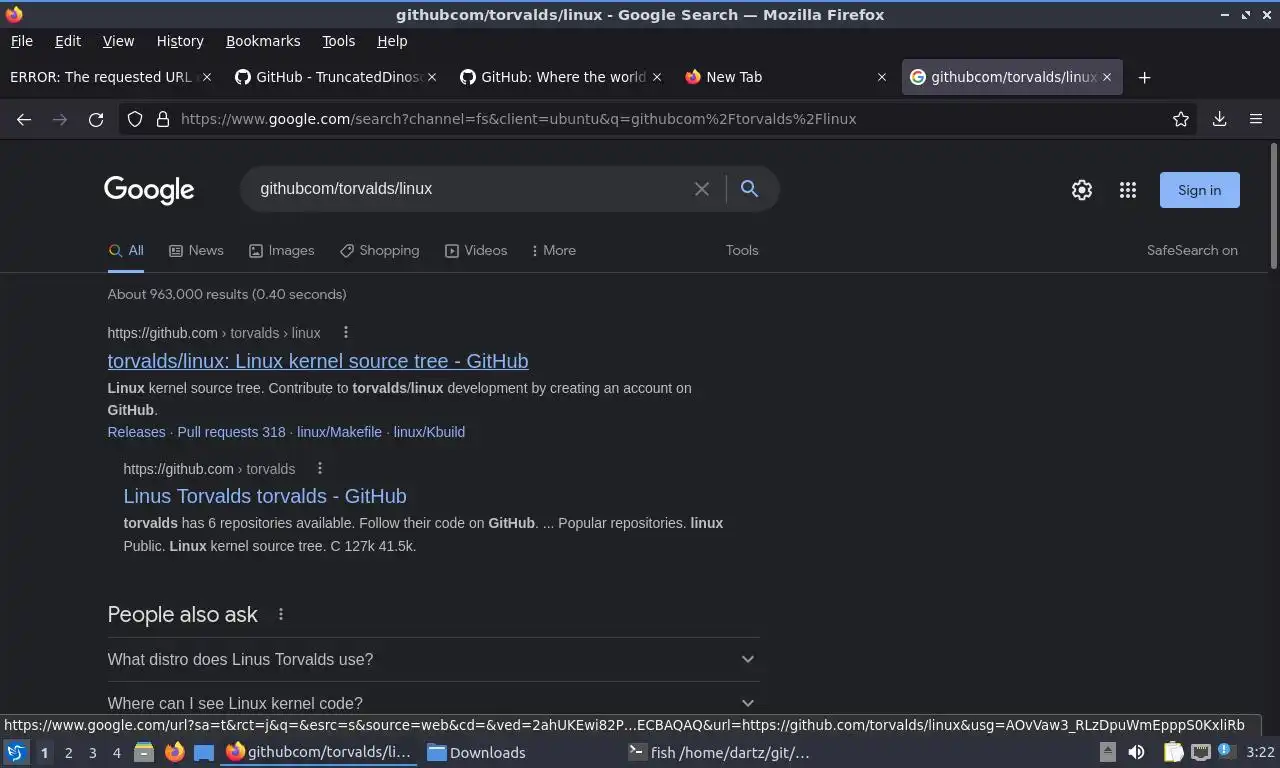Open the History menu
The width and height of the screenshot is (1280, 768).
point(180,41)
